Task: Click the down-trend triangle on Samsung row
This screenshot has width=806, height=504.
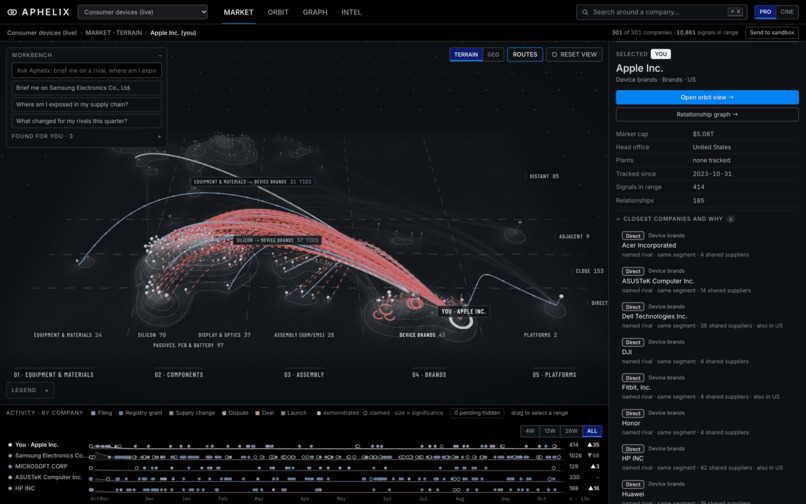Action: [591, 456]
